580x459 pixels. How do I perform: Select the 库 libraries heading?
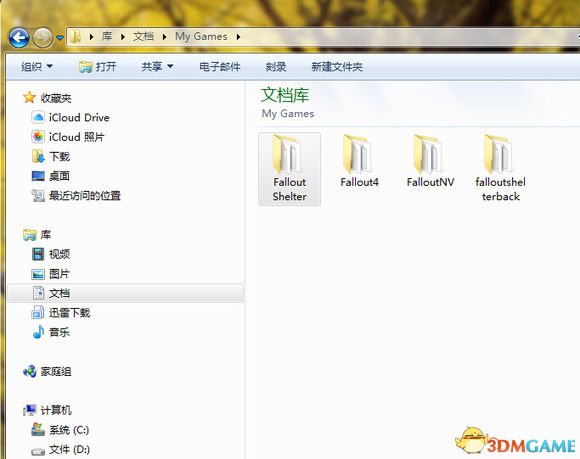(x=37, y=234)
